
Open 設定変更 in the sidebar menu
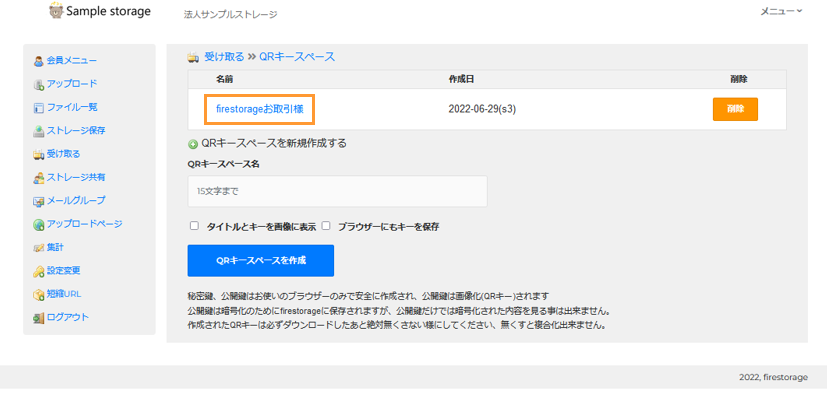[63, 271]
